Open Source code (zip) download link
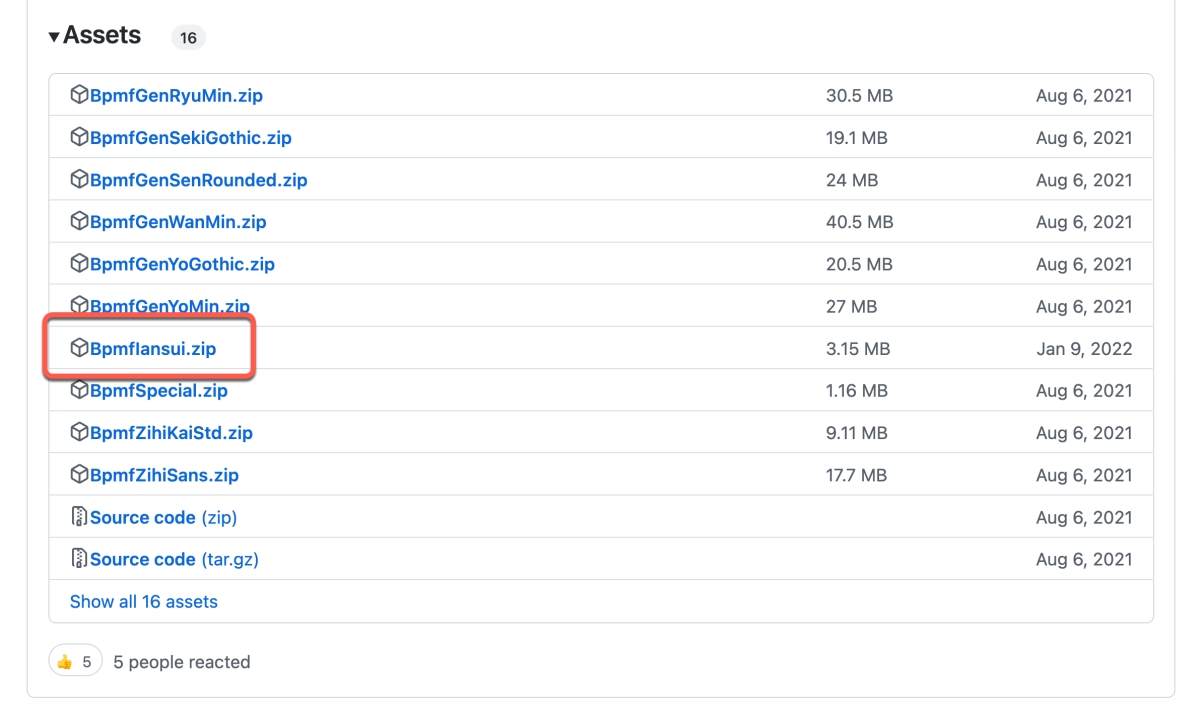The height and width of the screenshot is (714, 1200). coord(163,517)
